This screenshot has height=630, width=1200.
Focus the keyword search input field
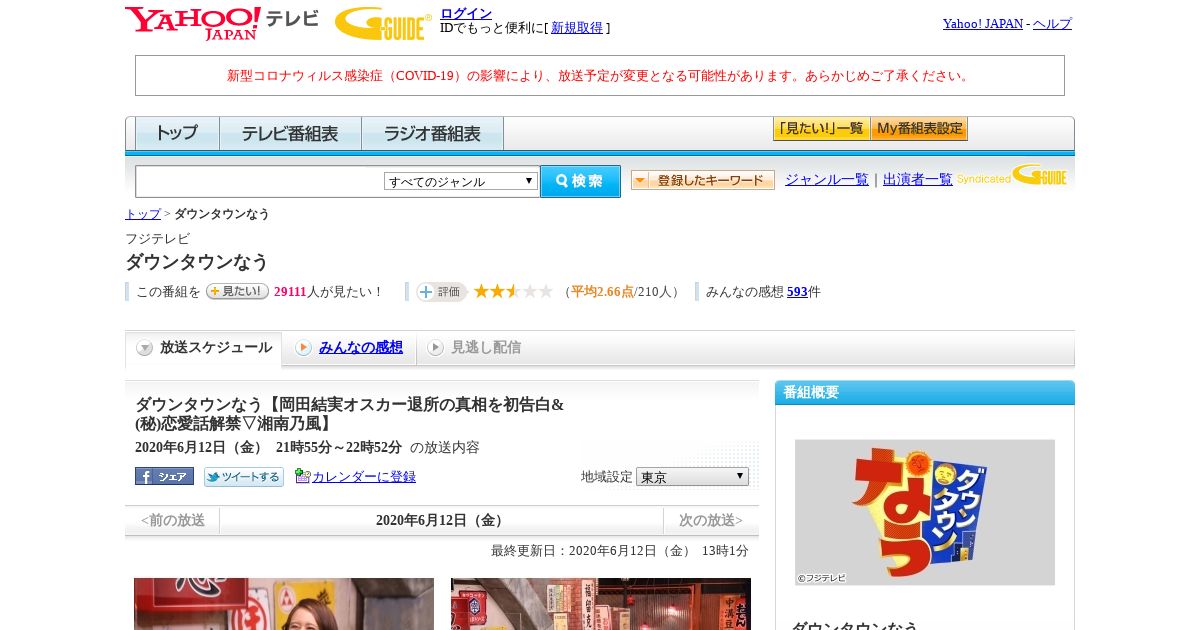click(260, 181)
